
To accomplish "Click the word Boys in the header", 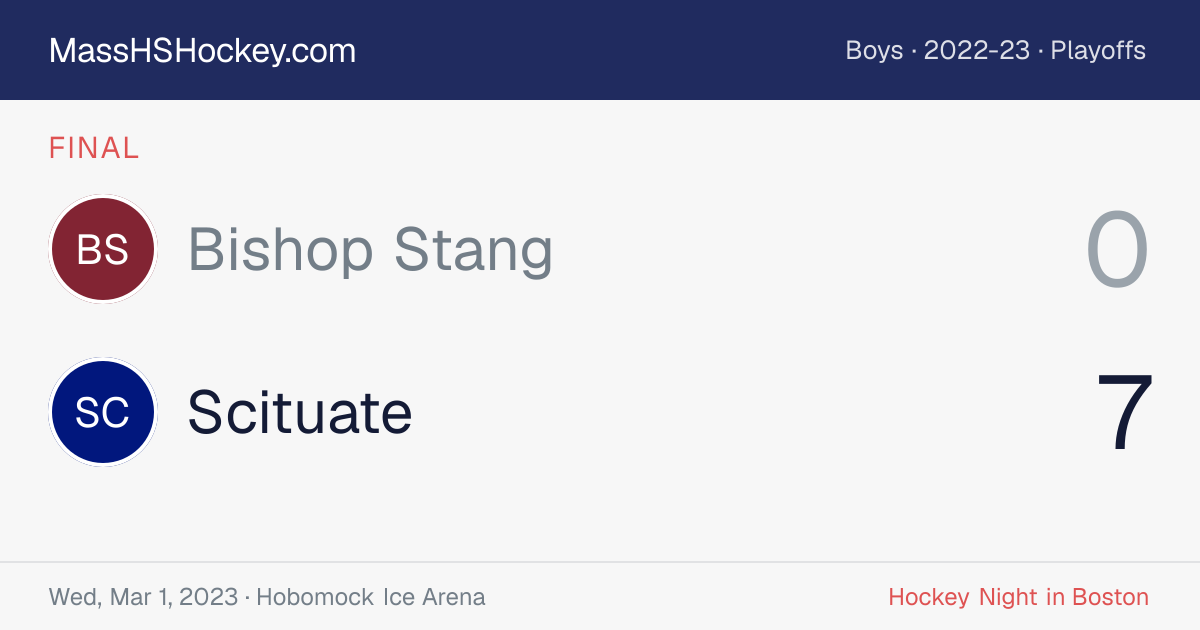I will pyautogui.click(x=875, y=50).
